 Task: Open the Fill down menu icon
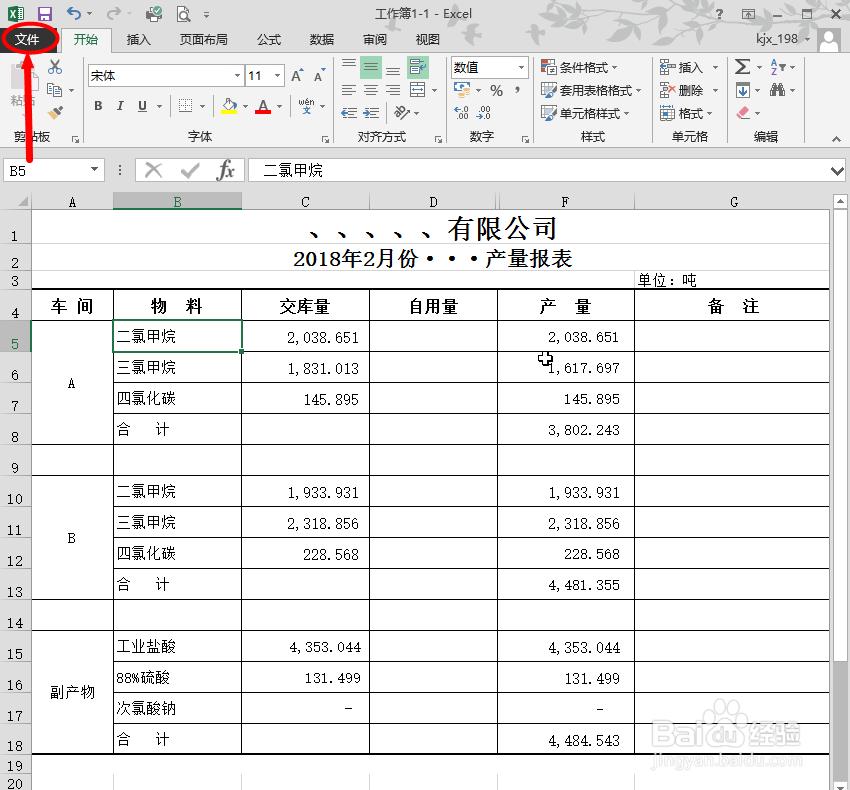click(x=743, y=90)
